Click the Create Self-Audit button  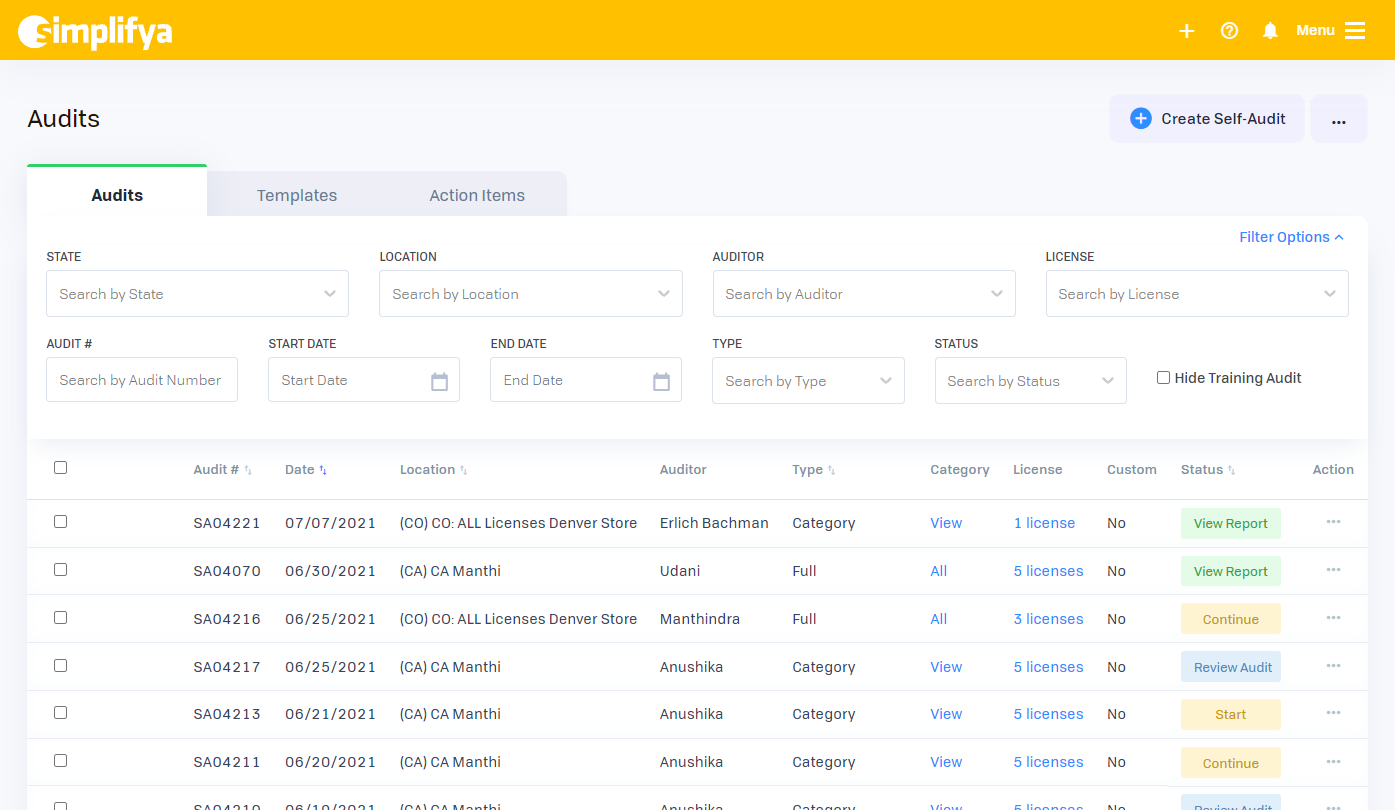click(1207, 119)
